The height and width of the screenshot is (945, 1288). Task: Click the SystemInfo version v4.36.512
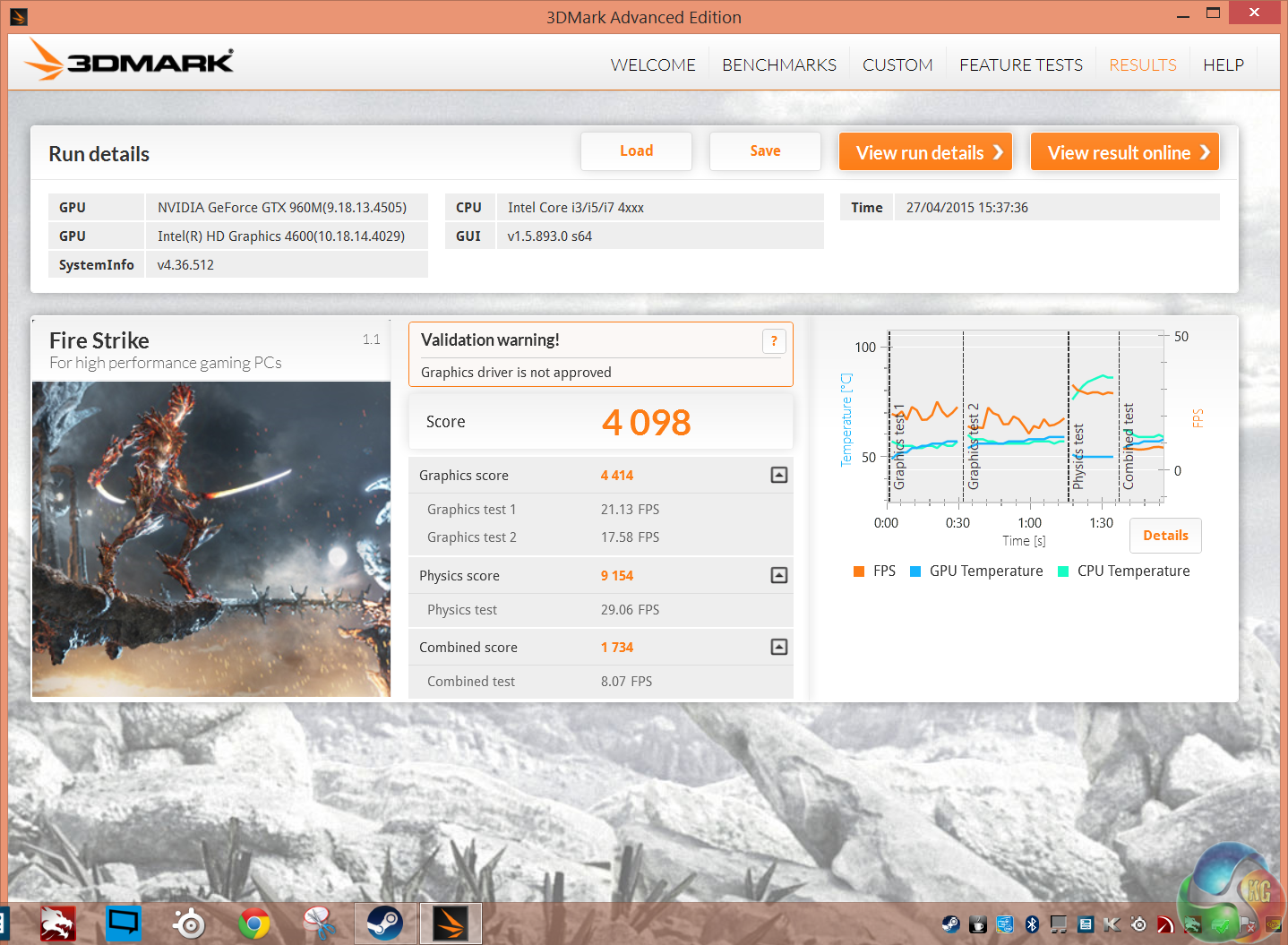coord(185,264)
